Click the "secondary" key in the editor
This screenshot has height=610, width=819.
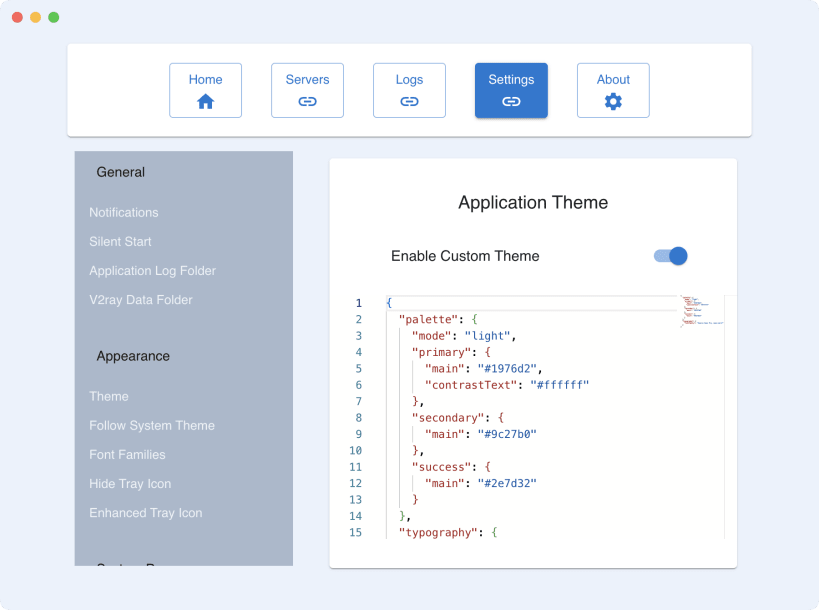tap(448, 418)
